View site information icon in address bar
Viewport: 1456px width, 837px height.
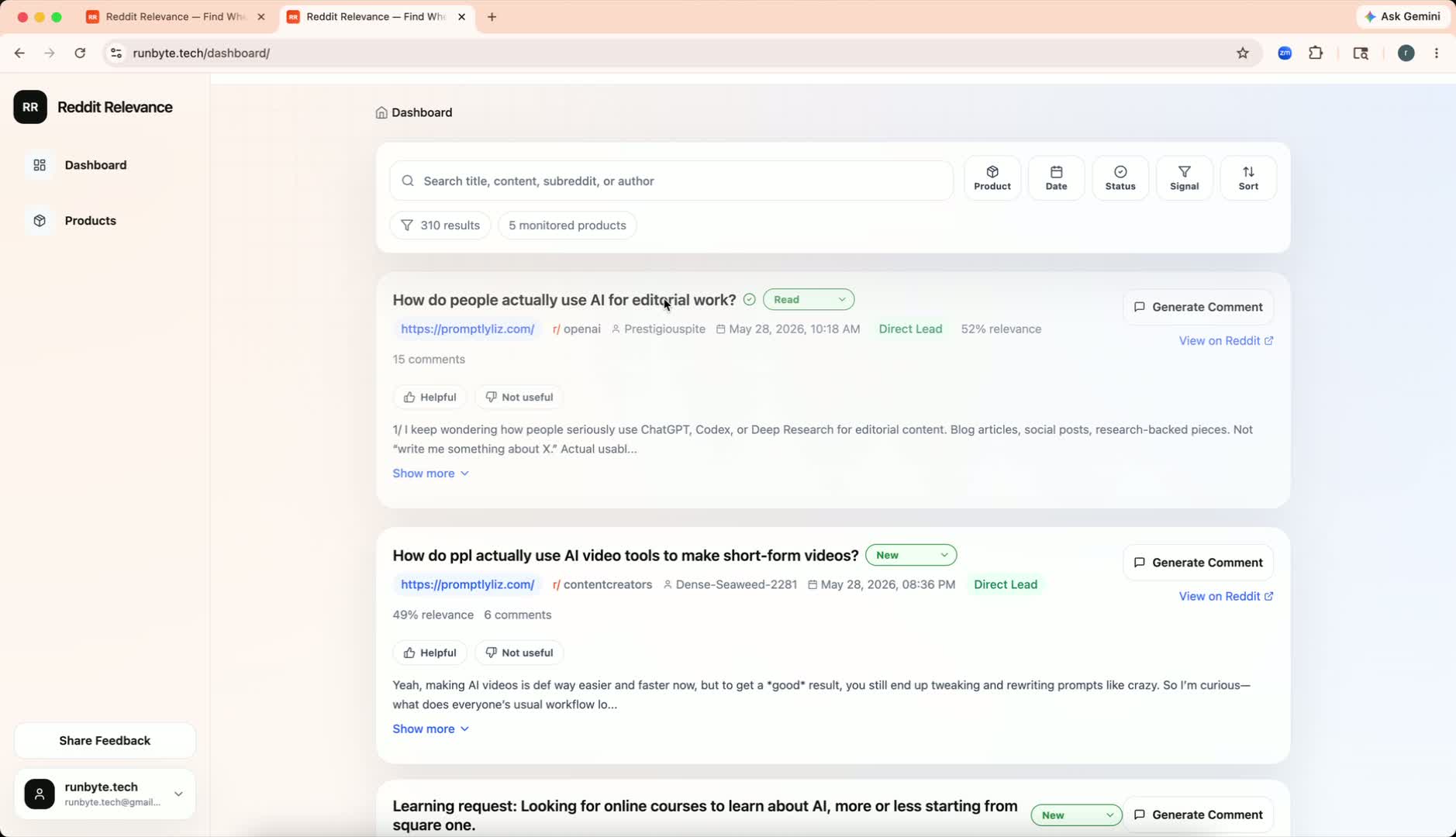point(116,53)
